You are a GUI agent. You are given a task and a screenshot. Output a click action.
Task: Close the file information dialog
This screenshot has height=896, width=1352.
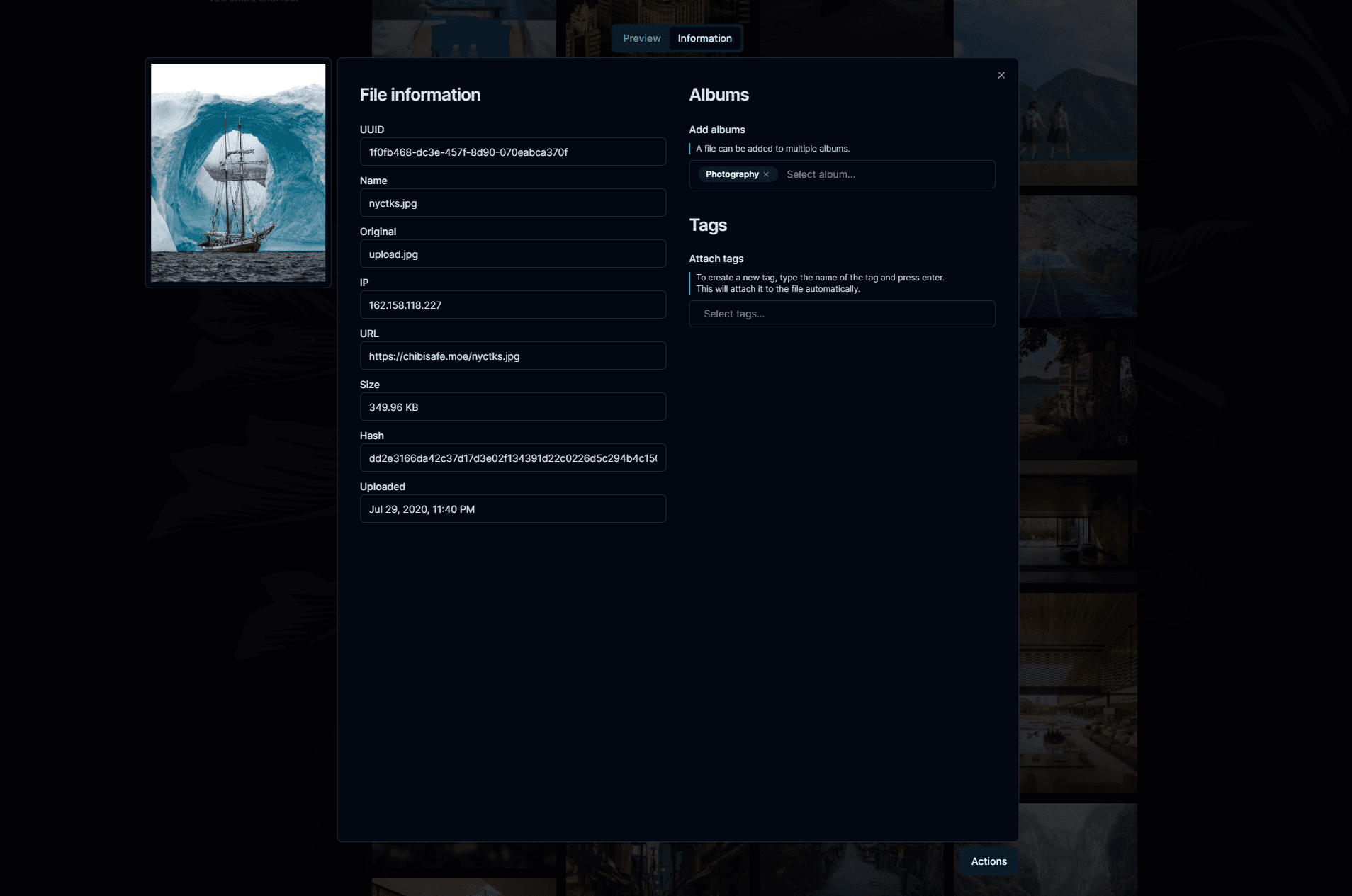[x=1001, y=75]
